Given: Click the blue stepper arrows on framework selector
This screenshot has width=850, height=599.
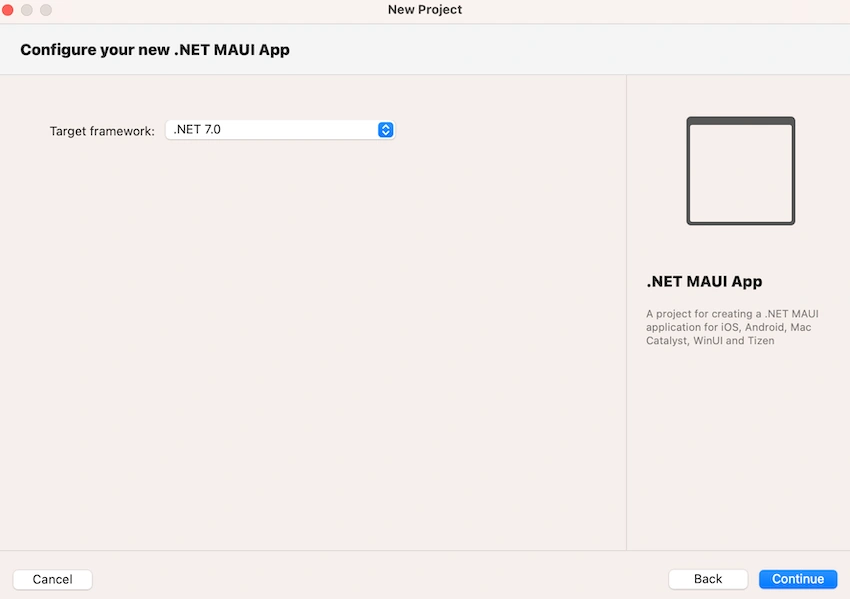Looking at the screenshot, I should pos(385,130).
